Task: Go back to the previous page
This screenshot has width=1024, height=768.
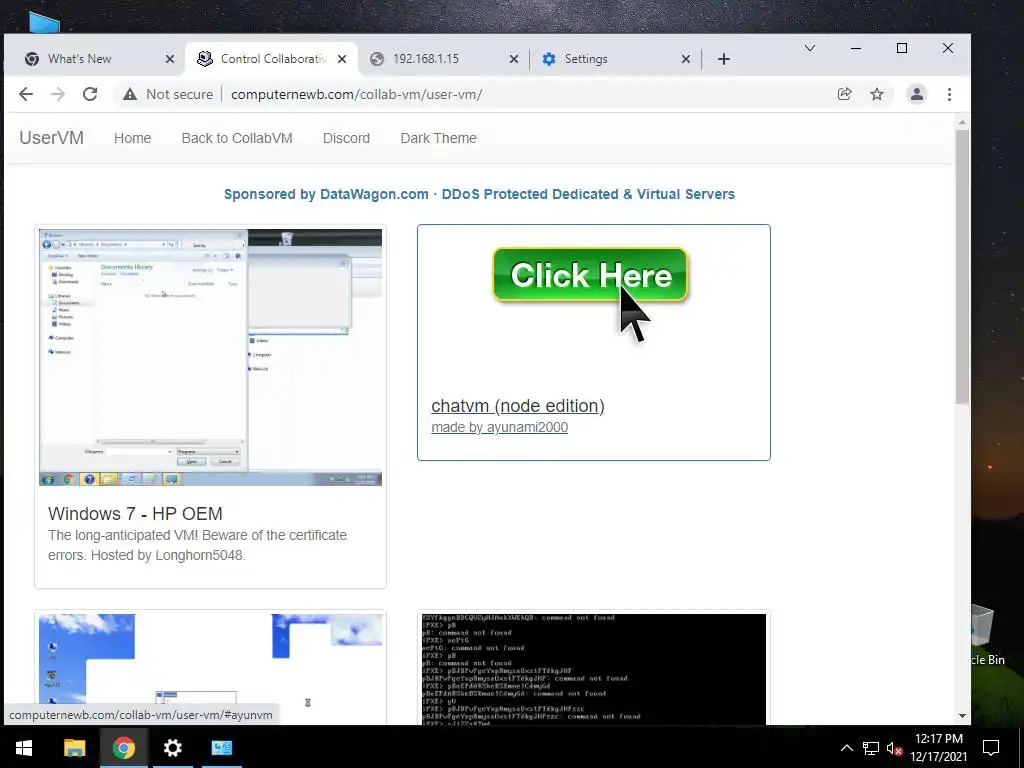Action: coord(26,94)
